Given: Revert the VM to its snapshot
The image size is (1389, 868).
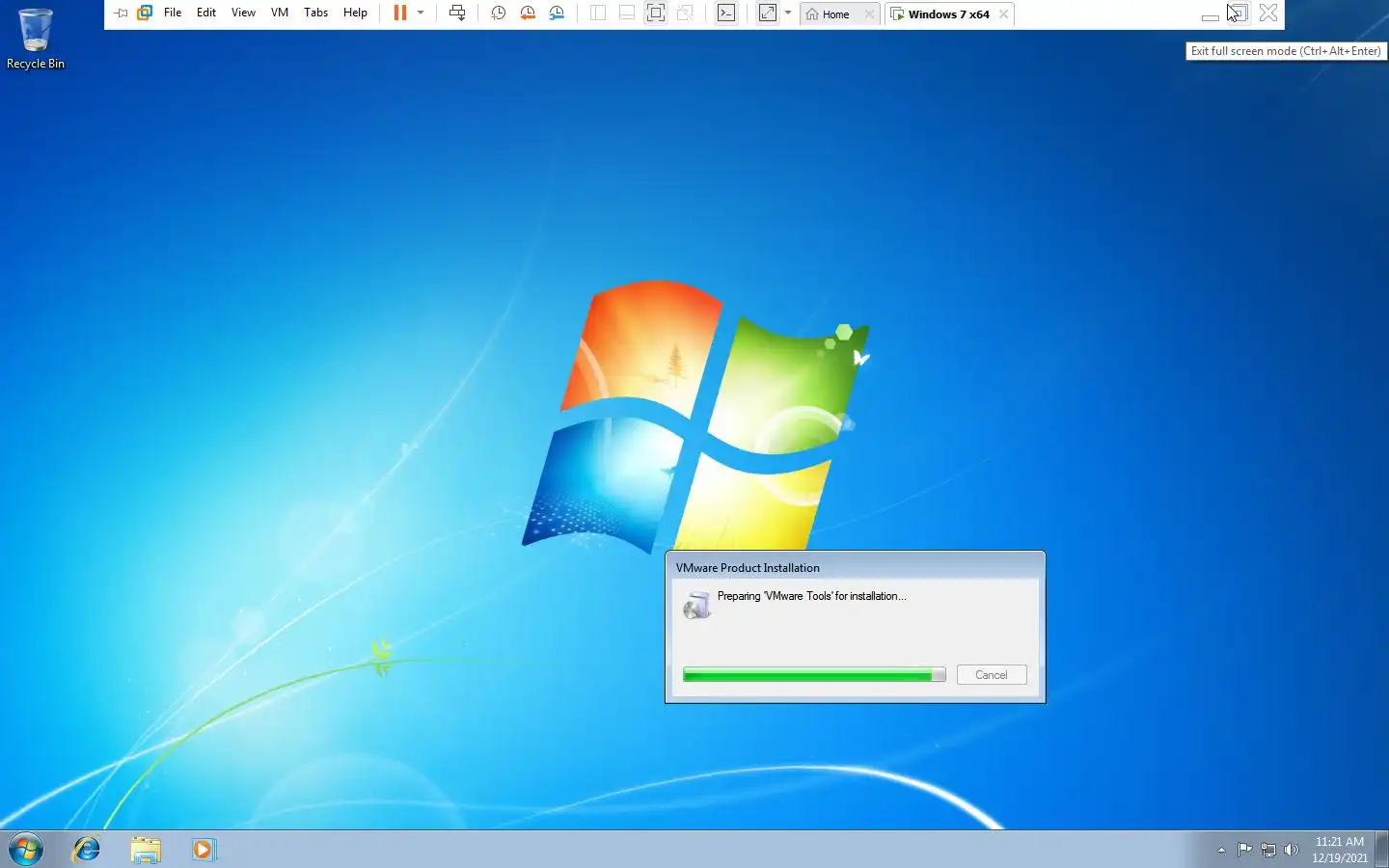Looking at the screenshot, I should [x=528, y=14].
